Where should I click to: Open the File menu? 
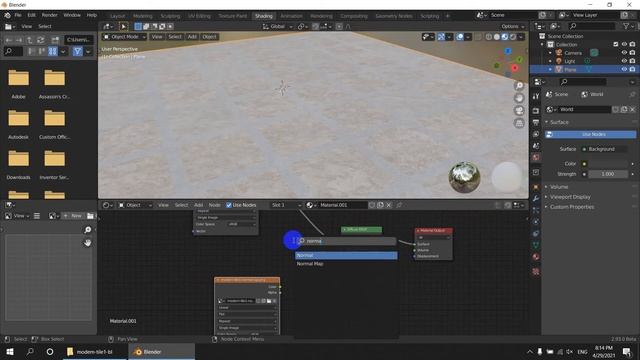pyautogui.click(x=18, y=15)
